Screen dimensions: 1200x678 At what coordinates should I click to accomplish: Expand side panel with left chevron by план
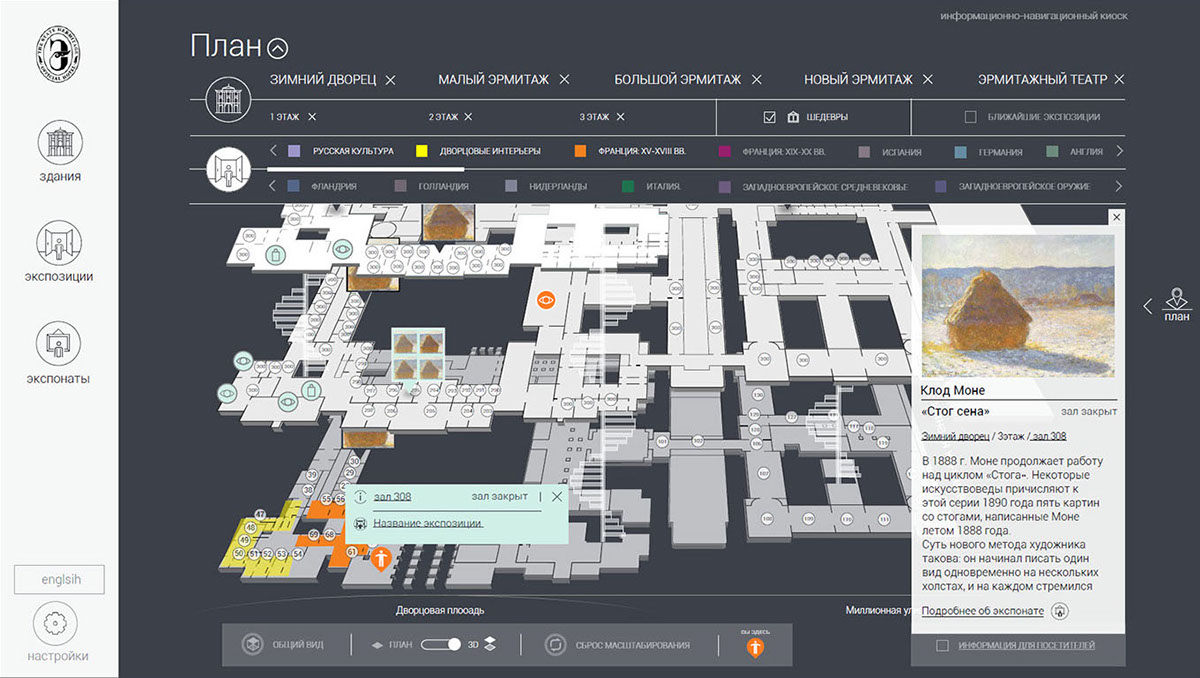coord(1148,306)
